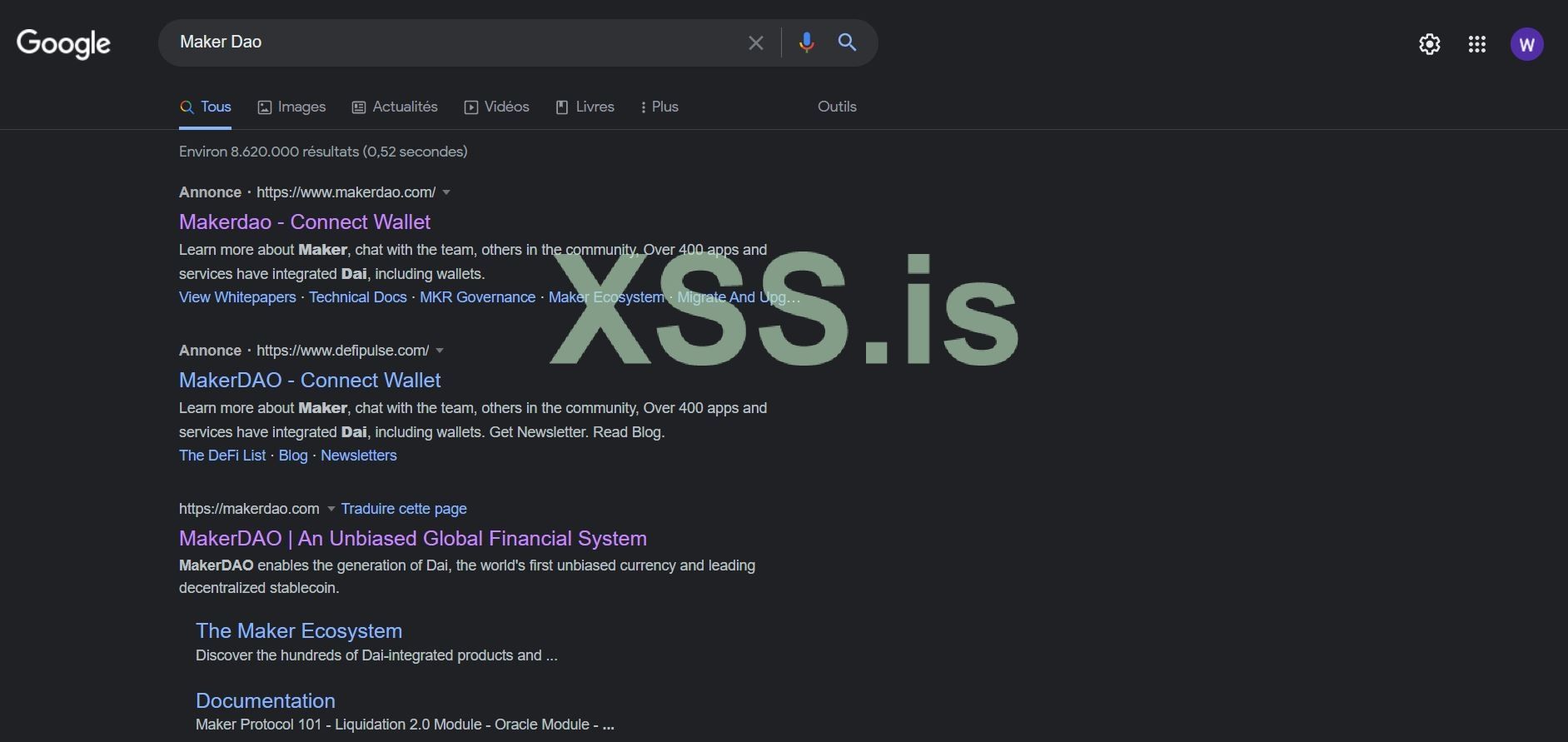This screenshot has height=742, width=1568.
Task: Expand arrow next to defipulse.com ad URL
Action: click(x=440, y=351)
